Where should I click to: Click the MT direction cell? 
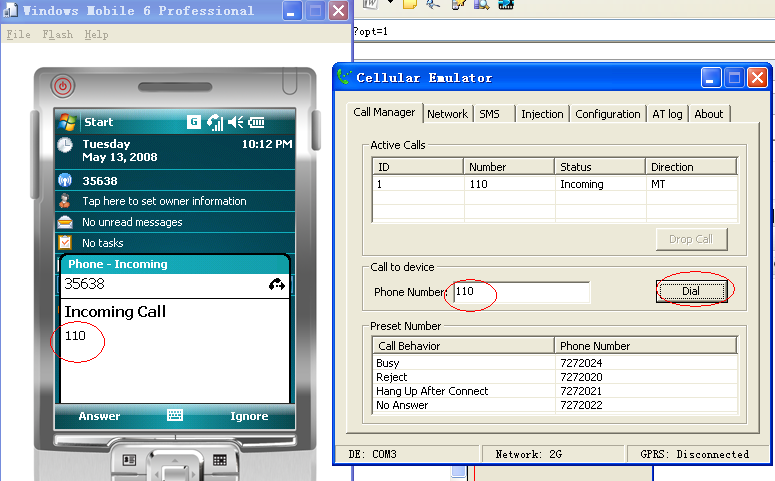[658, 184]
